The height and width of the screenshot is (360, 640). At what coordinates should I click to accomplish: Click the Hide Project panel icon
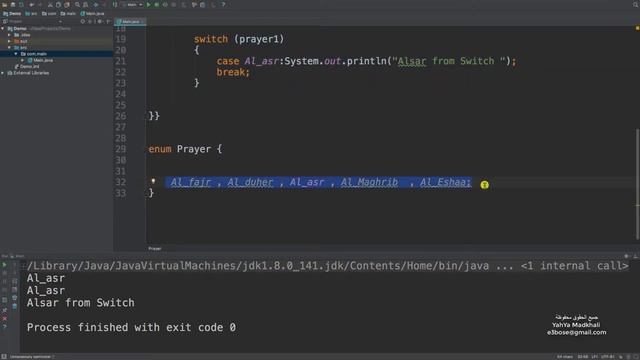108,21
